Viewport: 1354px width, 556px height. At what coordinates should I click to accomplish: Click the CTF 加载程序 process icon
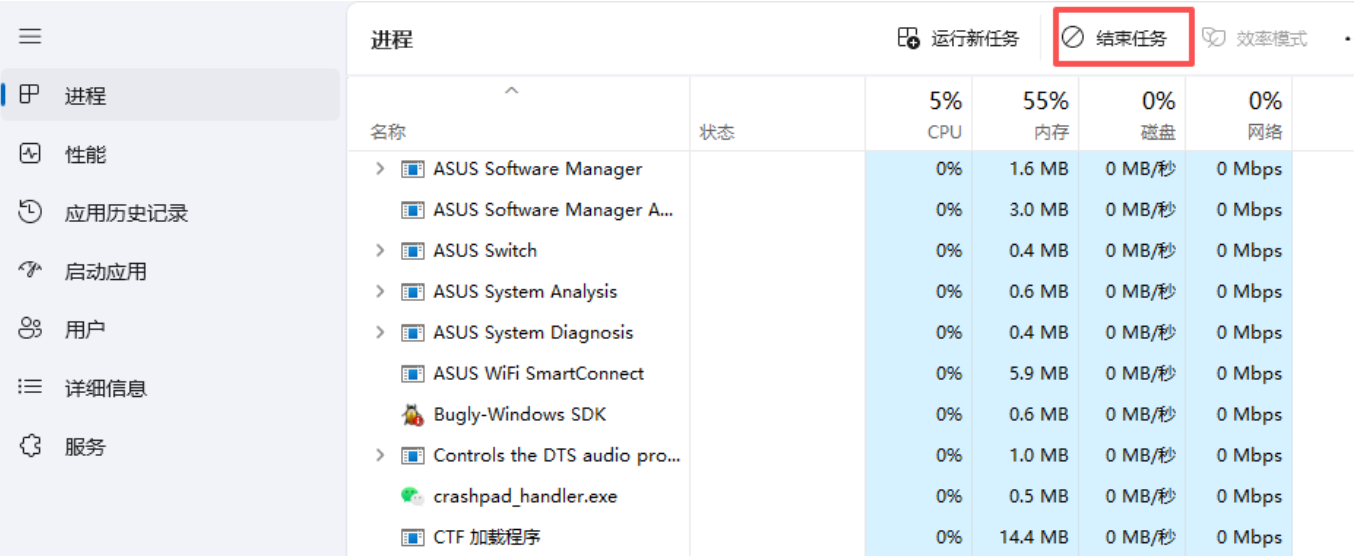pos(412,537)
